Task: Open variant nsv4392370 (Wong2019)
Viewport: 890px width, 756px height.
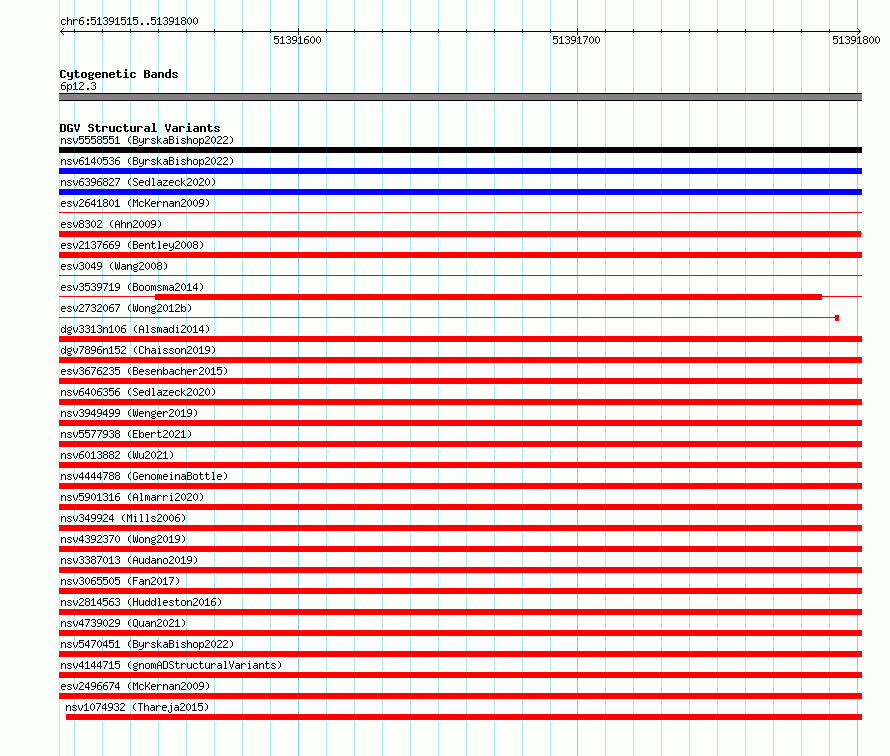Action: [123, 539]
